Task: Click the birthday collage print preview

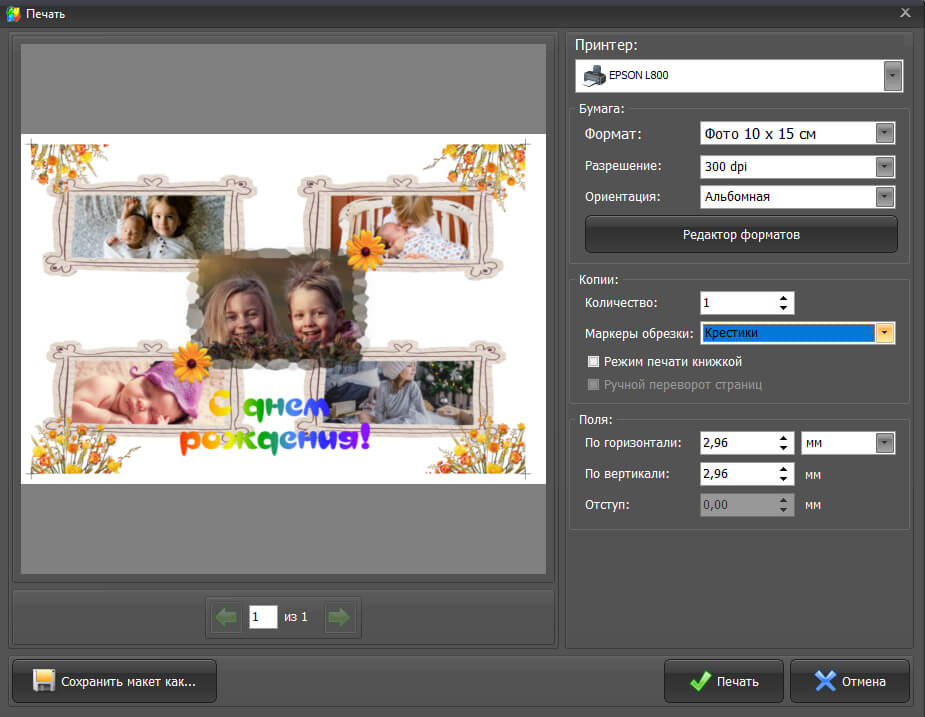Action: [x=283, y=309]
